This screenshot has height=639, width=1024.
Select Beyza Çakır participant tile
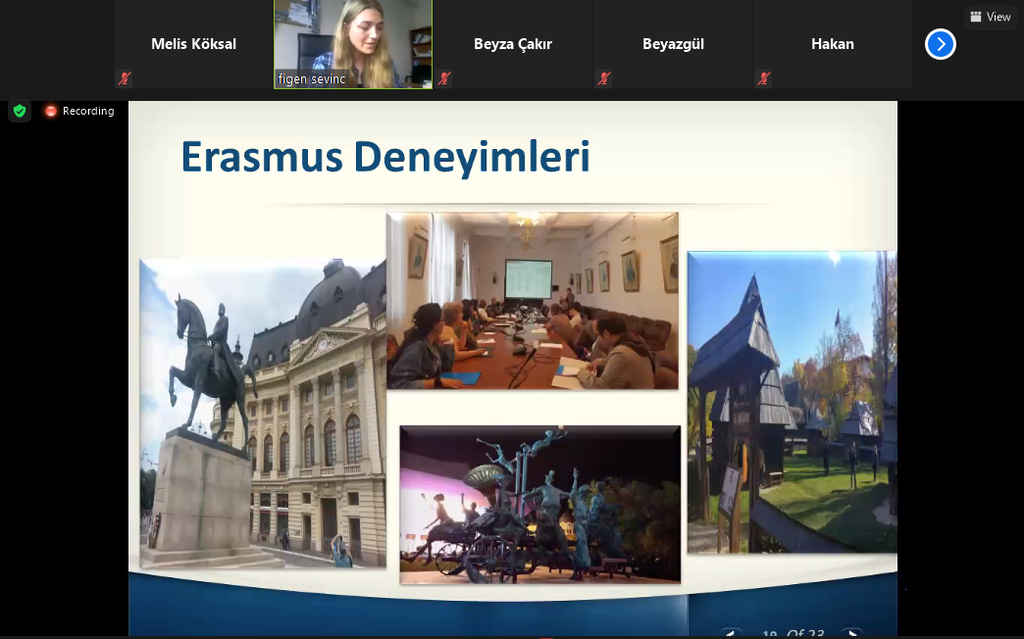coord(513,44)
